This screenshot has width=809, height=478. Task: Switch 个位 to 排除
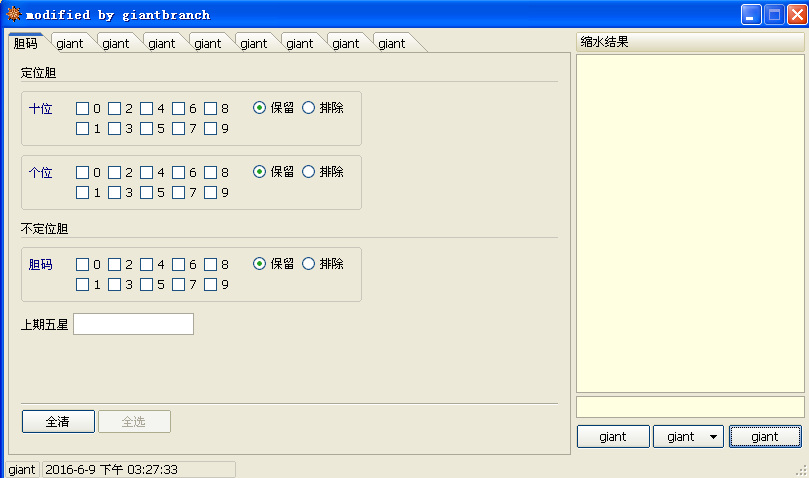309,171
